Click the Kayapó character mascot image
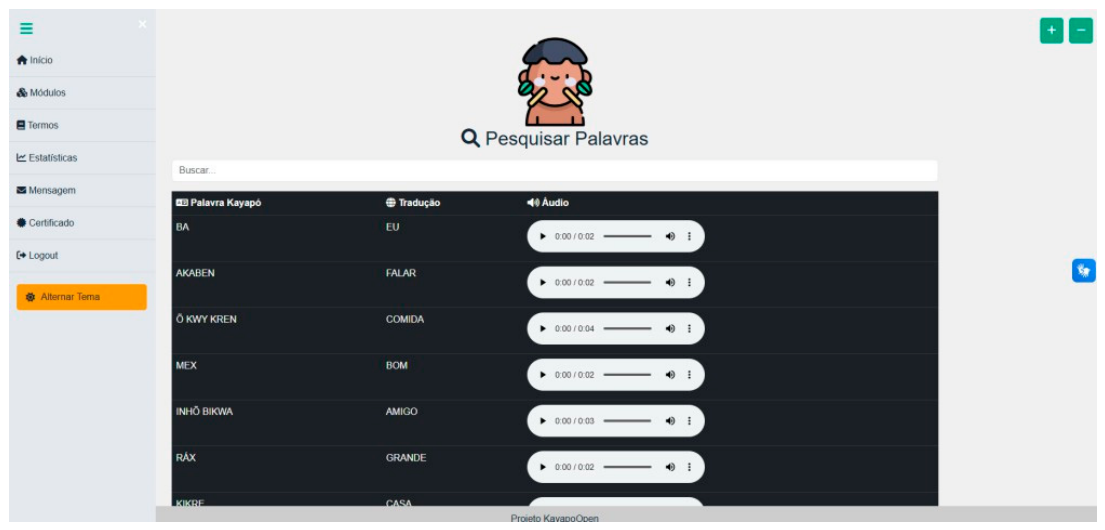Screen dimensions: 1105x530 click(555, 82)
